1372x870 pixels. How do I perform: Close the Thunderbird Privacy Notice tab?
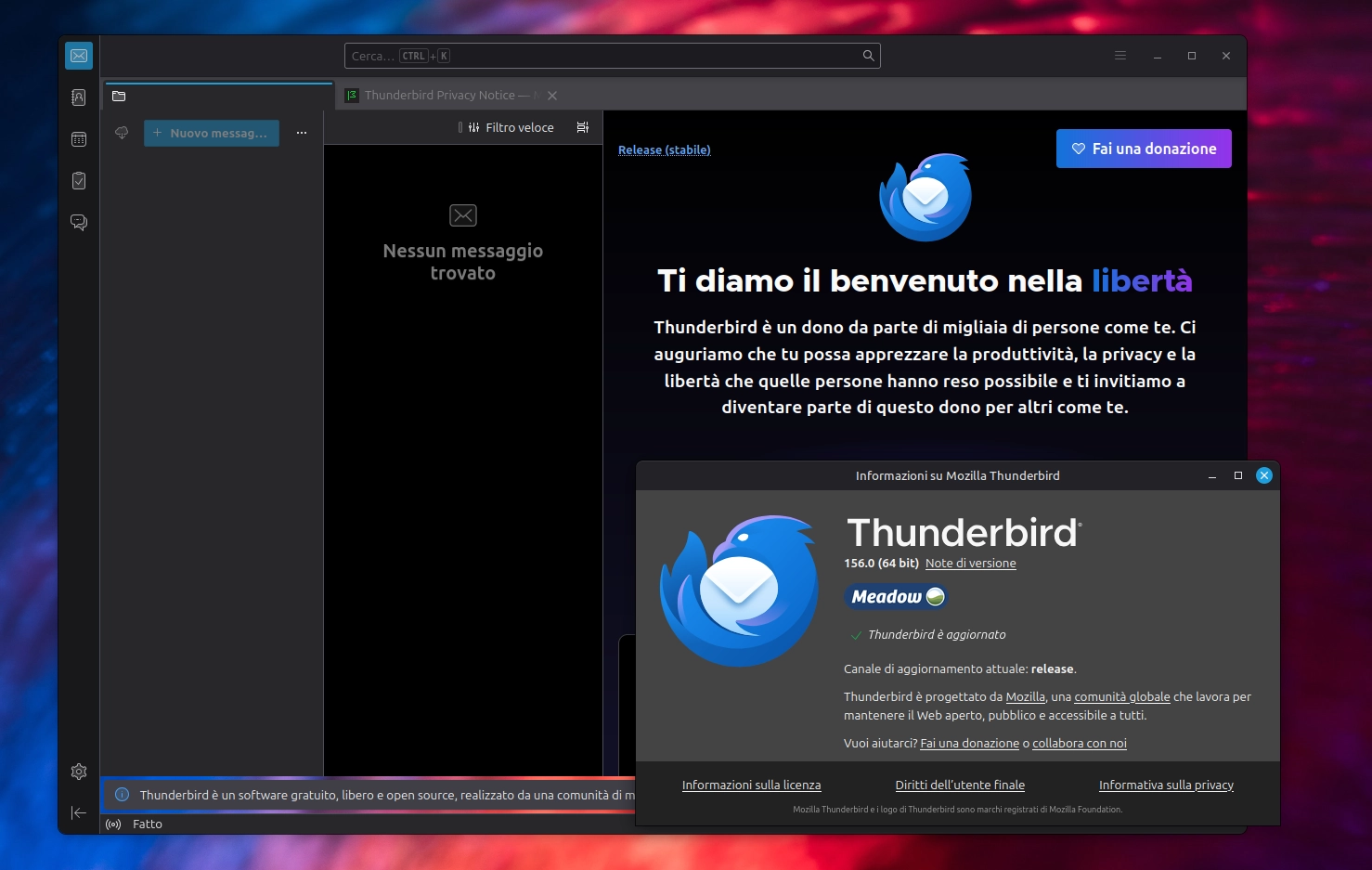click(x=552, y=96)
